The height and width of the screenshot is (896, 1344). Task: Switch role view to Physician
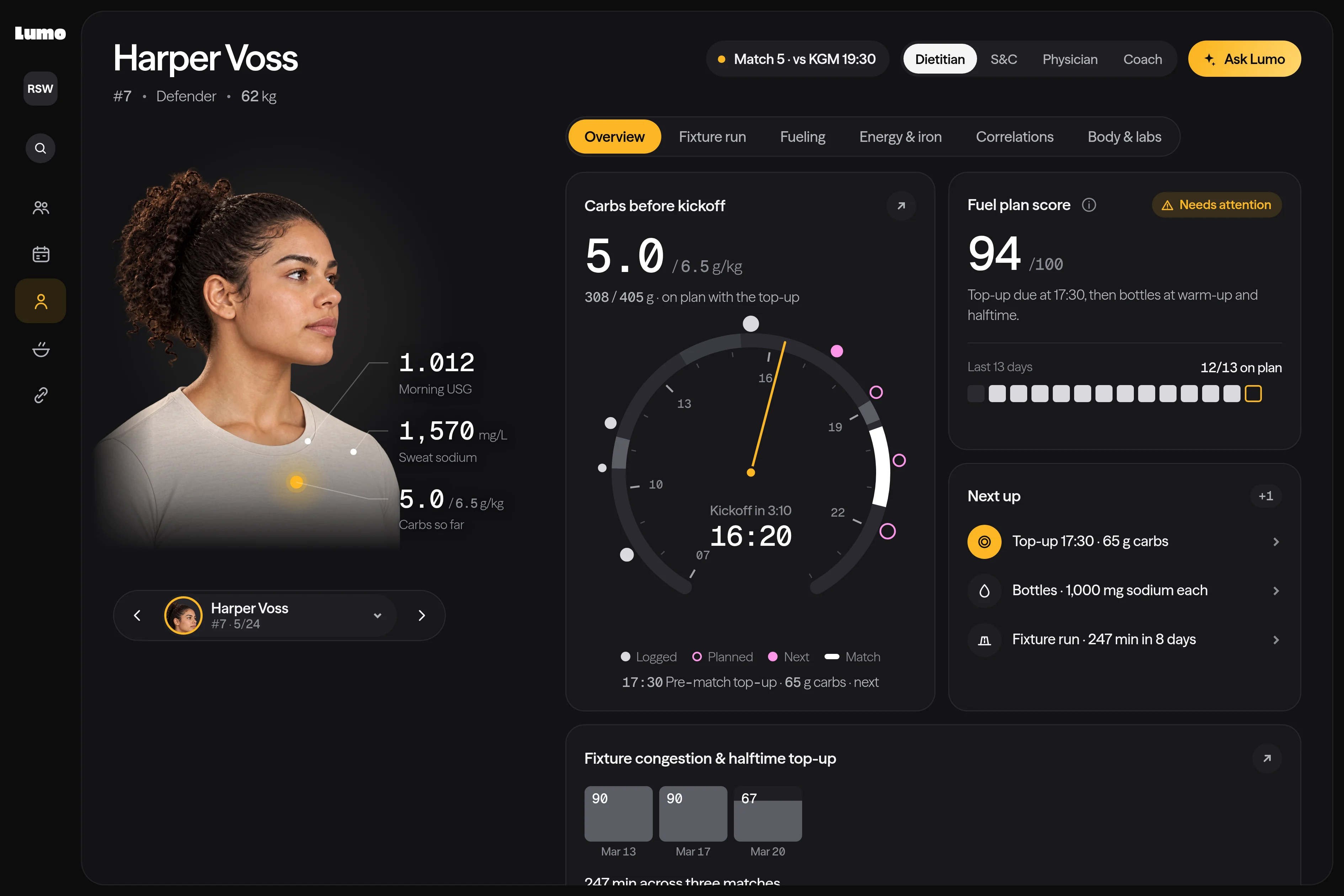coord(1070,59)
